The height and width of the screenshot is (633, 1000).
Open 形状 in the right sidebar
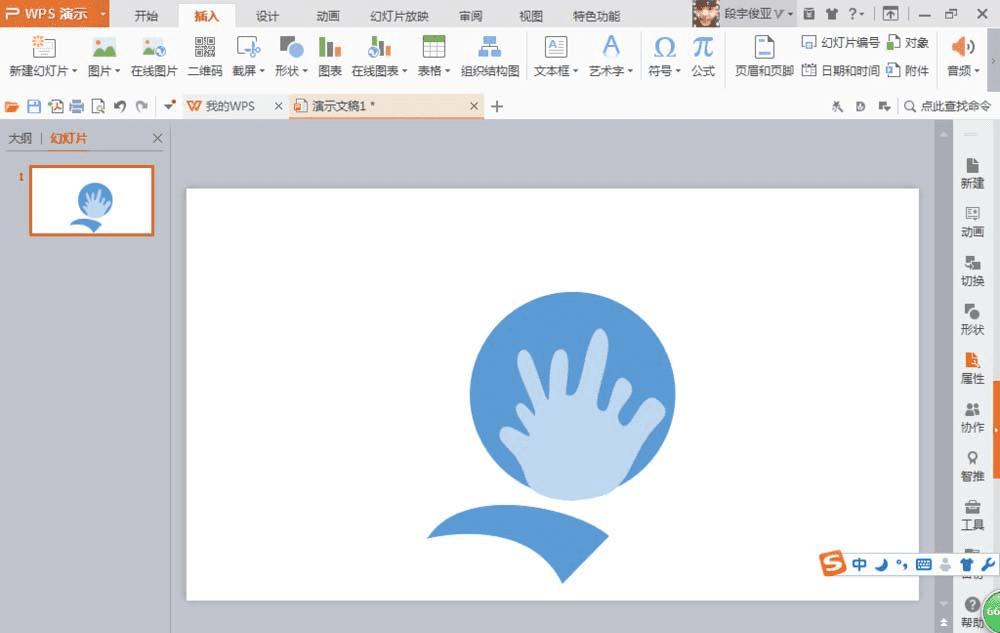coord(973,319)
